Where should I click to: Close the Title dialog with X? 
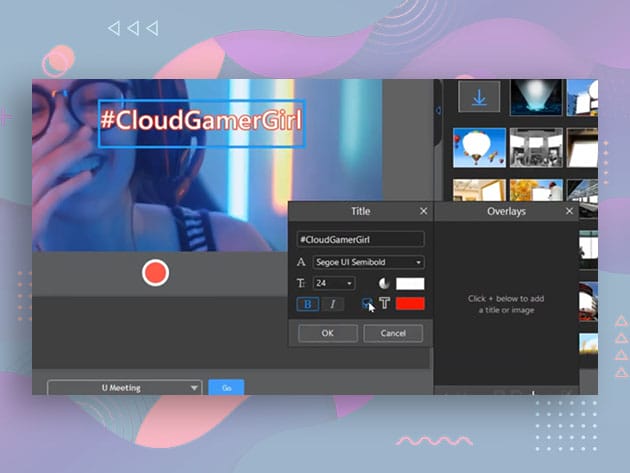(x=423, y=212)
